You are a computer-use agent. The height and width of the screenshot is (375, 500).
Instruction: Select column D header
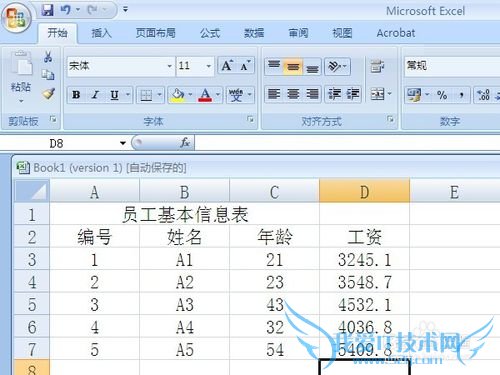(x=364, y=191)
